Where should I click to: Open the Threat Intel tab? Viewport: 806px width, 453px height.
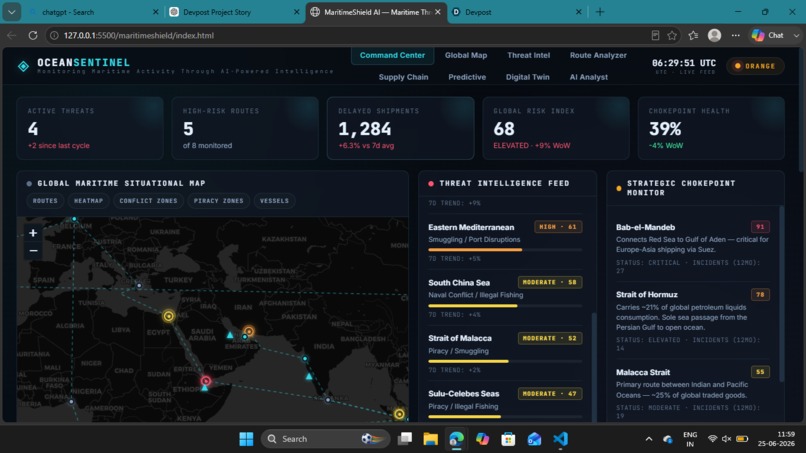(x=528, y=56)
